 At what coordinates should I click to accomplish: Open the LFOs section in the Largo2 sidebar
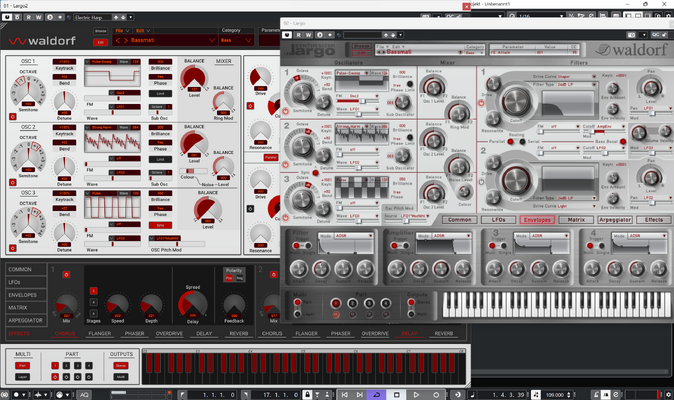25,282
